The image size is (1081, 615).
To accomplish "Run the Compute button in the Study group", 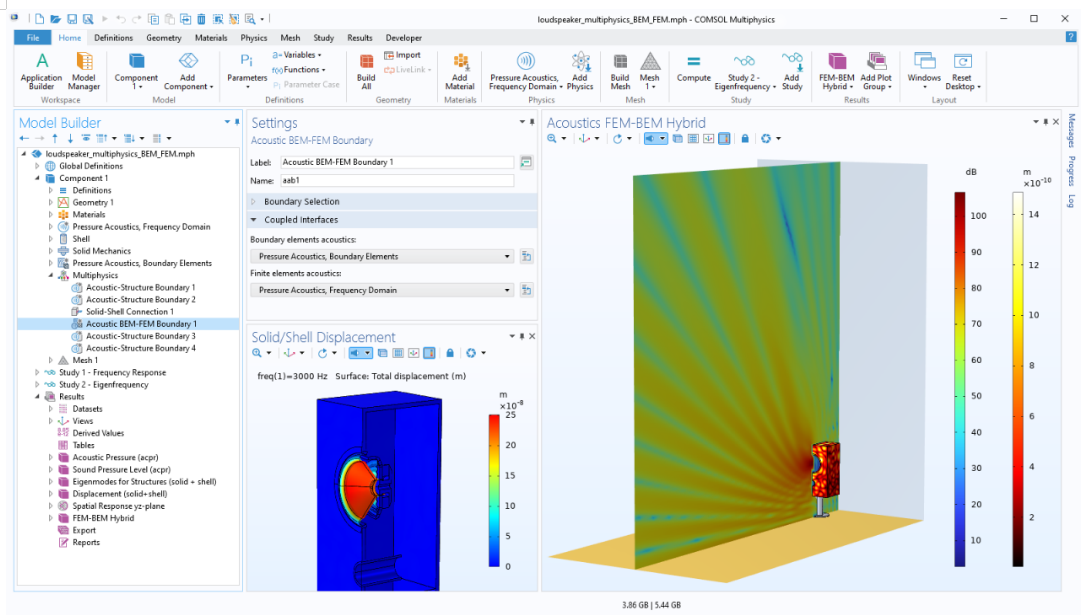I will pyautogui.click(x=694, y=68).
